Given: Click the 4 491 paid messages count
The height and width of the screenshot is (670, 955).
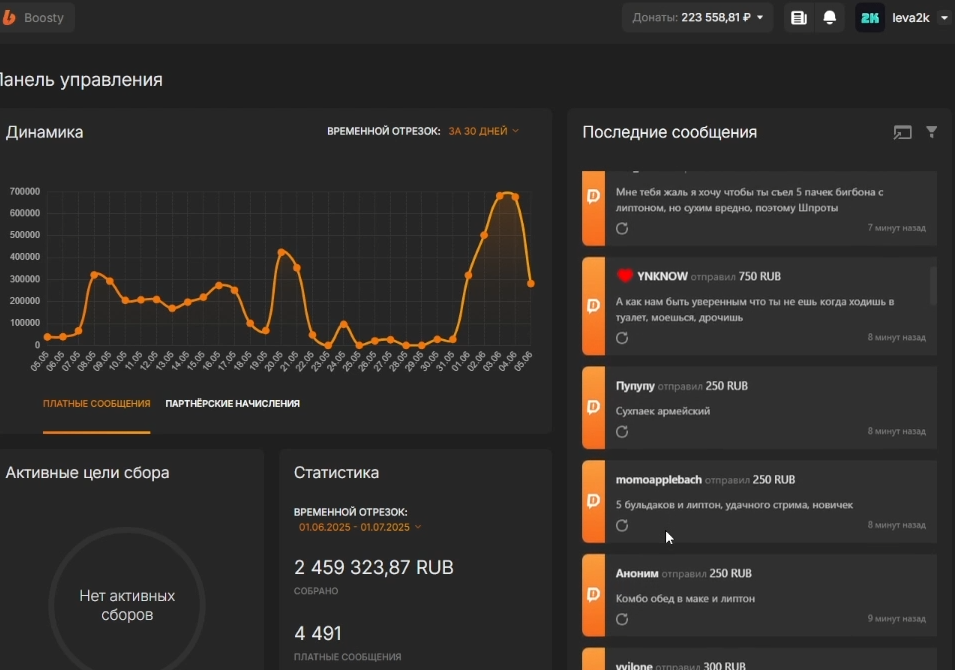Looking at the screenshot, I should (318, 633).
